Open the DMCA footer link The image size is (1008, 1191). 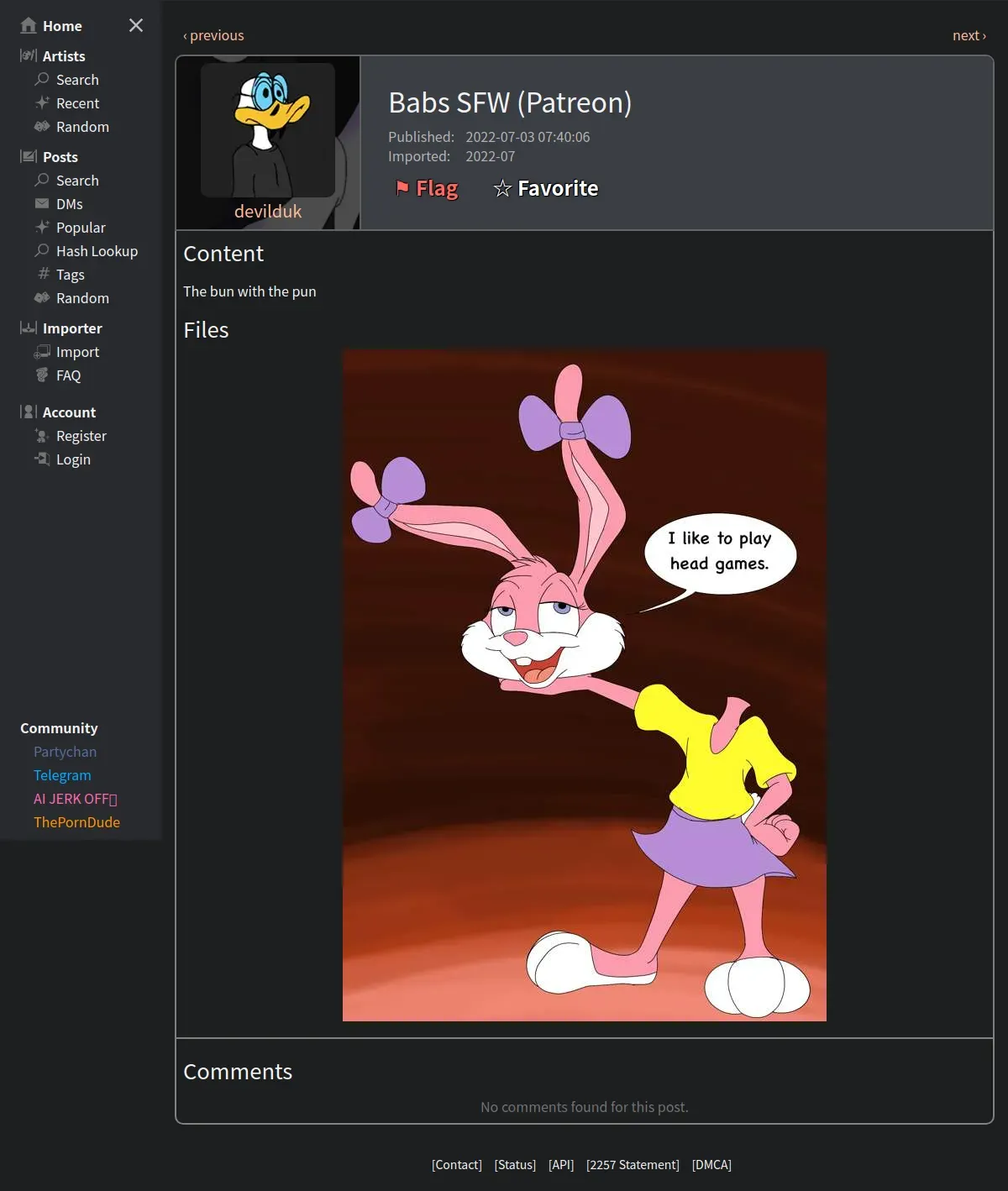pos(711,1165)
